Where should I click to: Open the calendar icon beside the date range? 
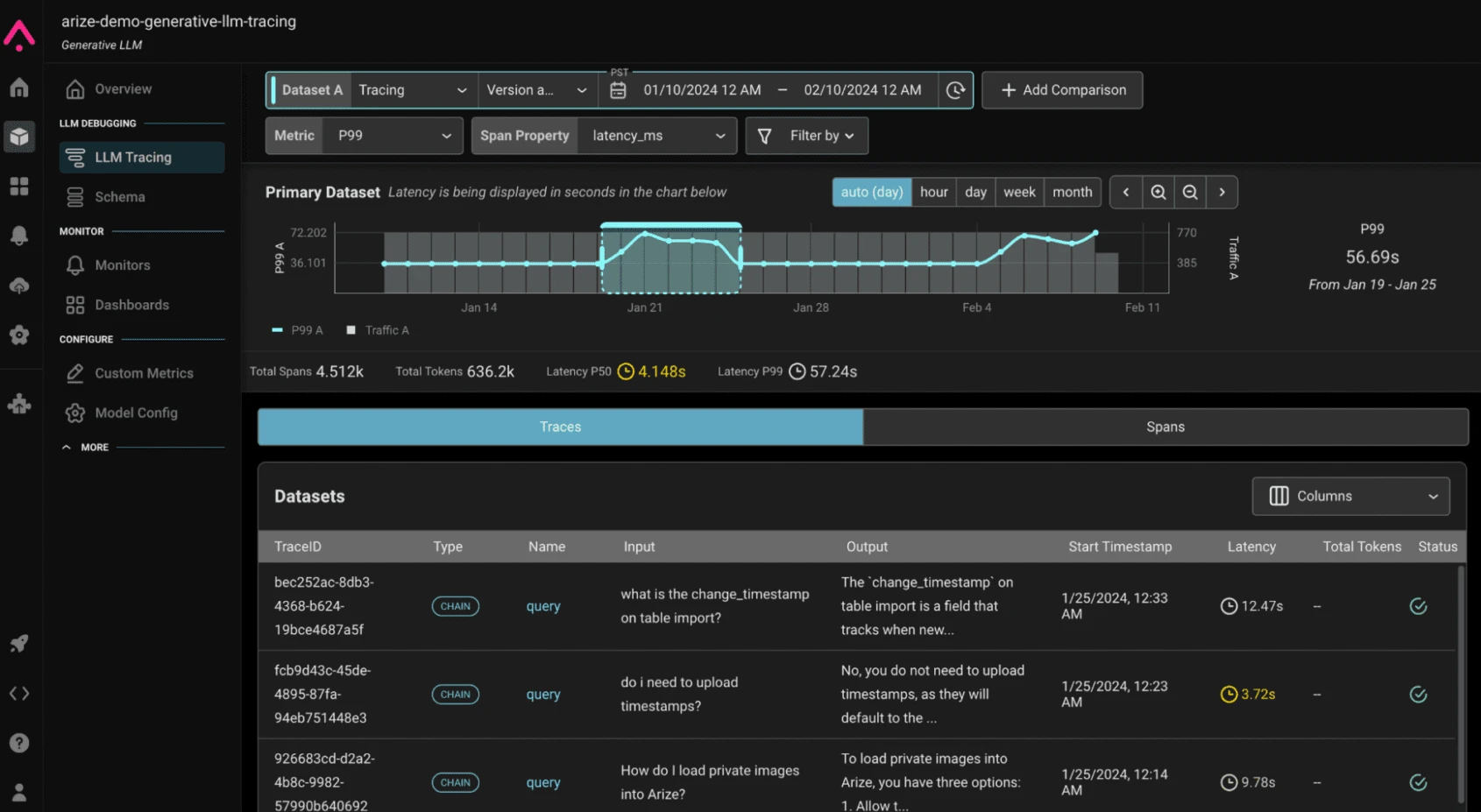(618, 89)
